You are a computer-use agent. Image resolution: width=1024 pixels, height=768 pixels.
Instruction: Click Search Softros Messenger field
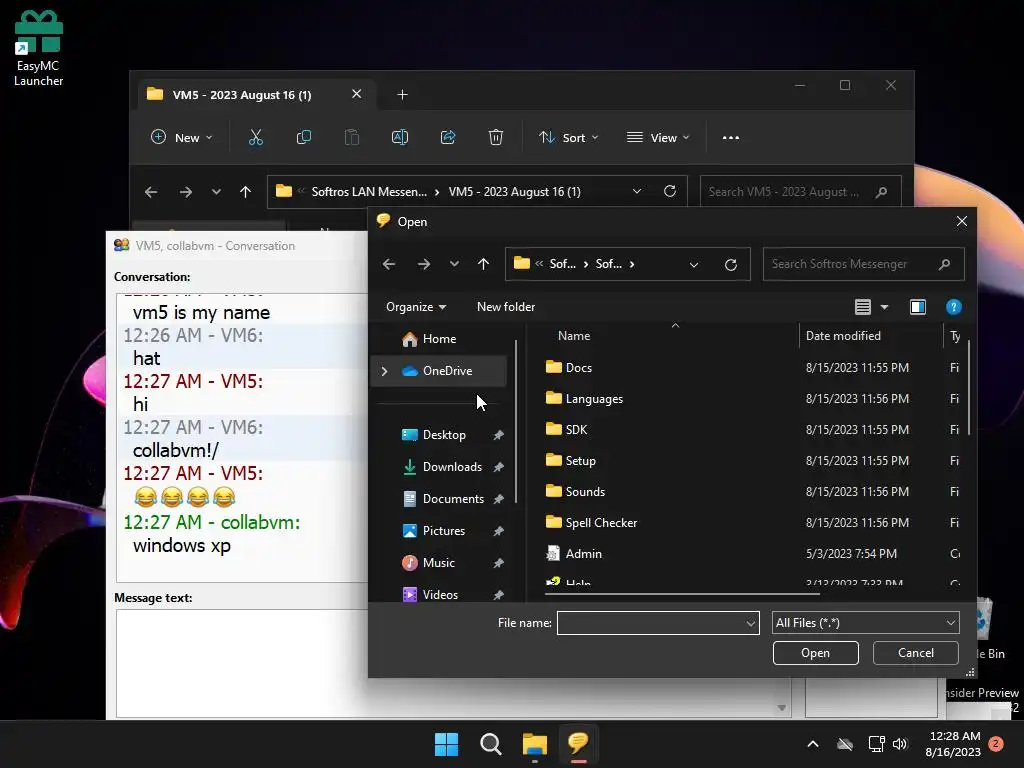coord(863,264)
